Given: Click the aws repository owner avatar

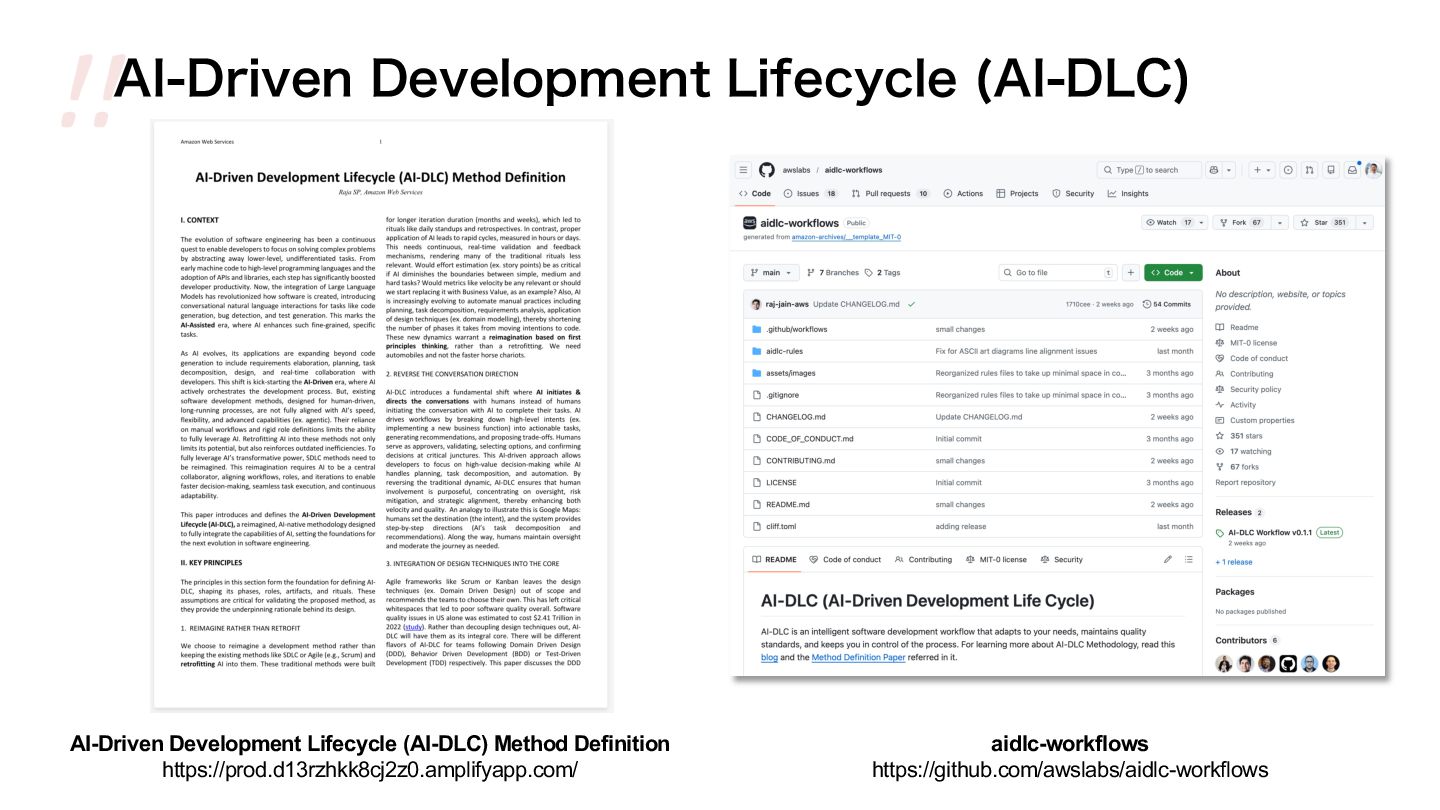Looking at the screenshot, I should [750, 223].
